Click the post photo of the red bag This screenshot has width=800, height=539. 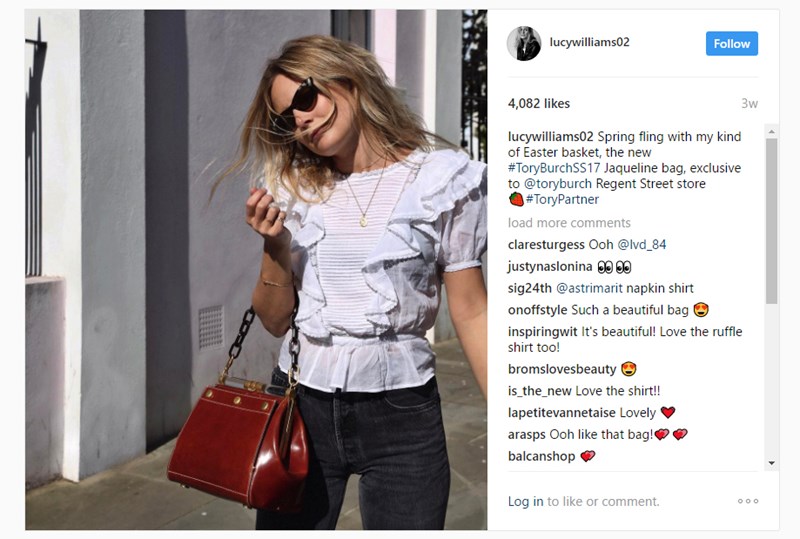coord(256,270)
